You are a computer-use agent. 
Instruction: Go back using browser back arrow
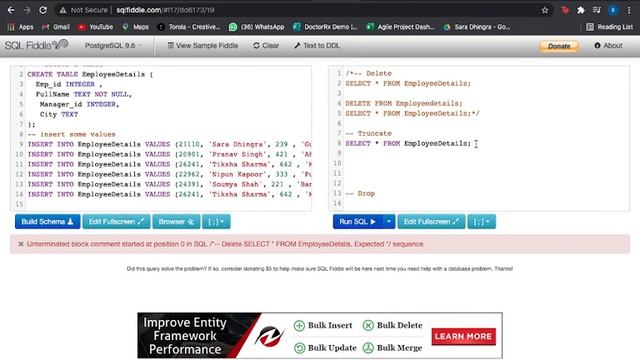(11, 10)
